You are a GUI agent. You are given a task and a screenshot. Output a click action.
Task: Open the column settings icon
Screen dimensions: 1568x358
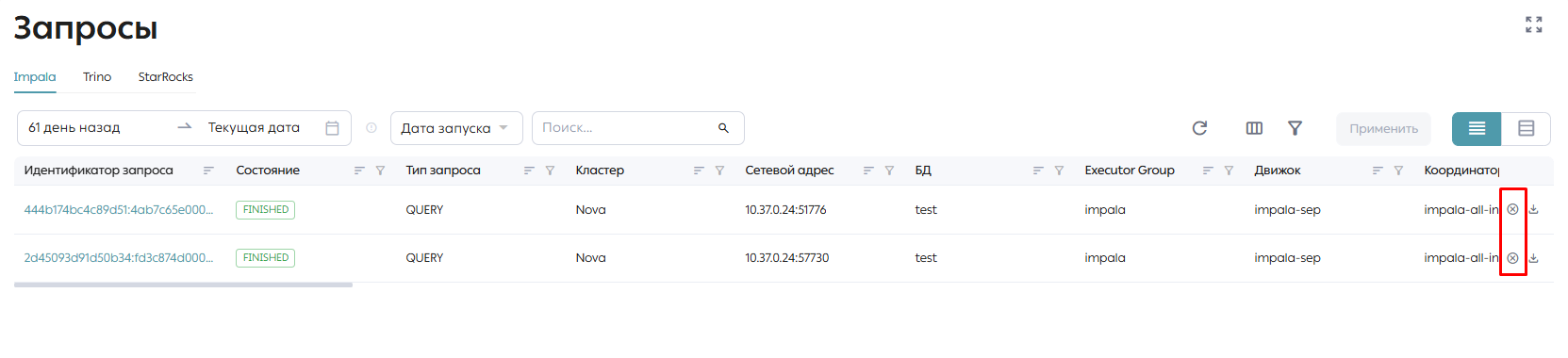(x=1254, y=128)
